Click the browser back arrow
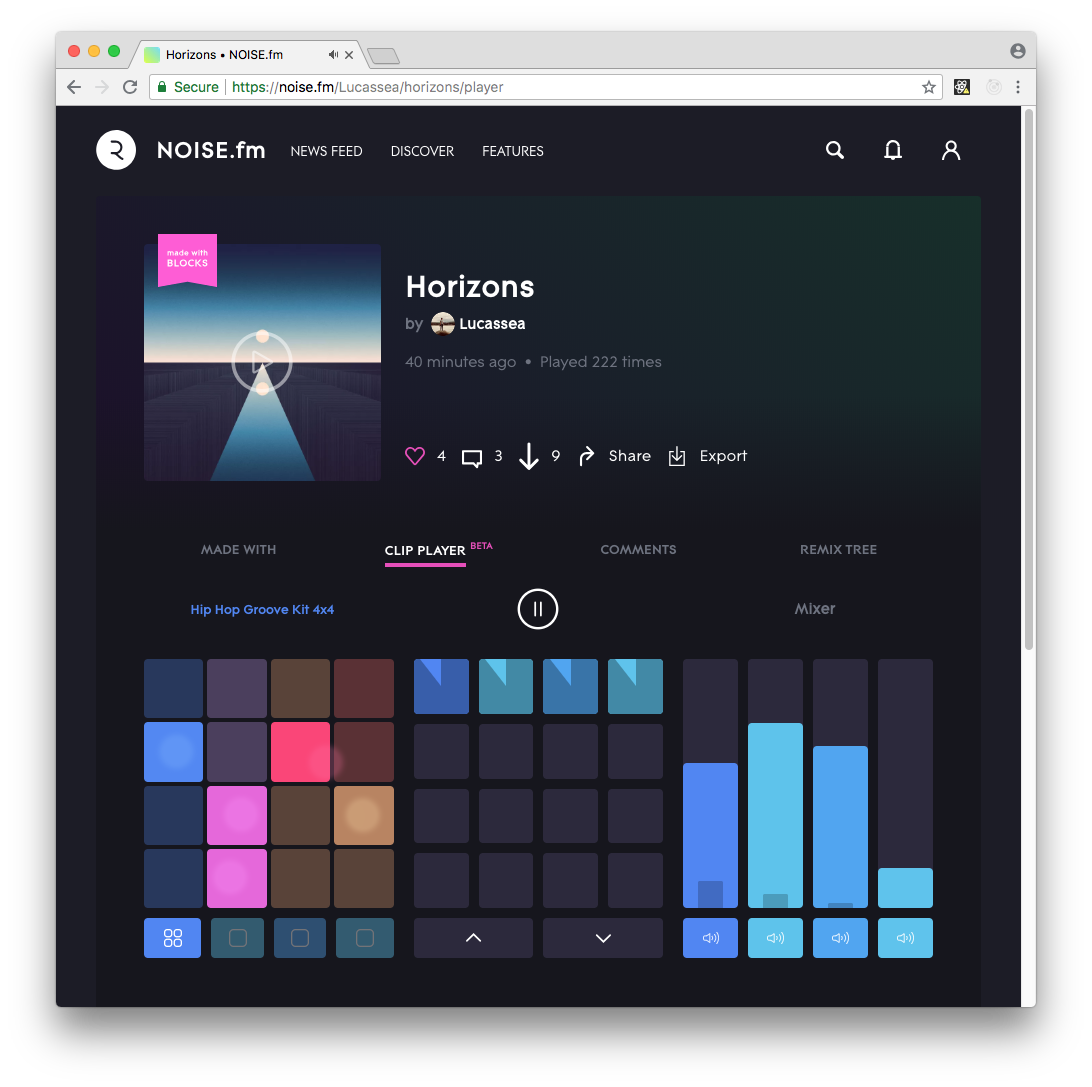This screenshot has width=1092, height=1087. pos(74,87)
